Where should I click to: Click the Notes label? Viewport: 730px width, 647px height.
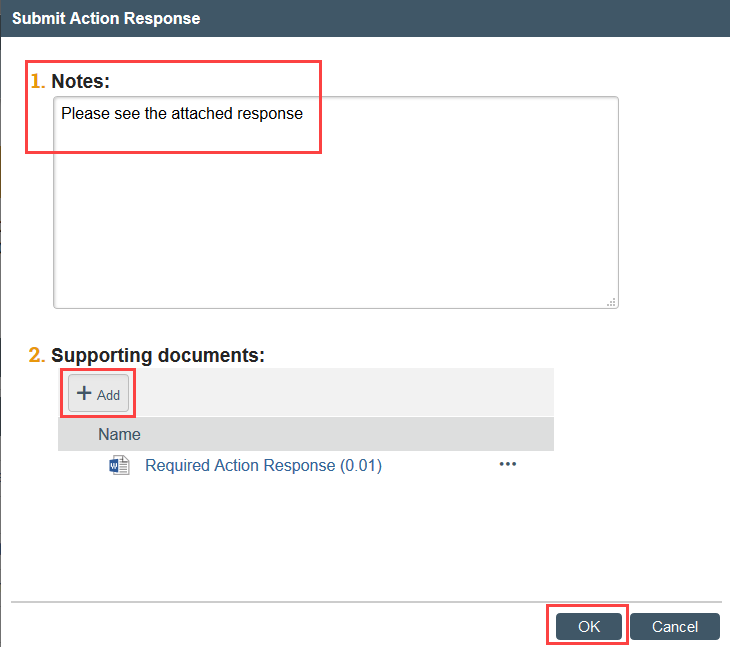coord(81,81)
